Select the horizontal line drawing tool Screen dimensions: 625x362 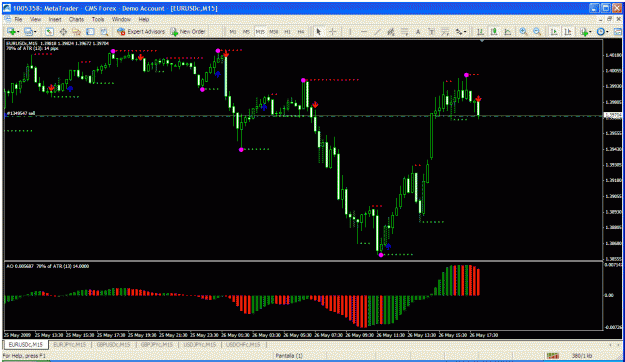(364, 31)
